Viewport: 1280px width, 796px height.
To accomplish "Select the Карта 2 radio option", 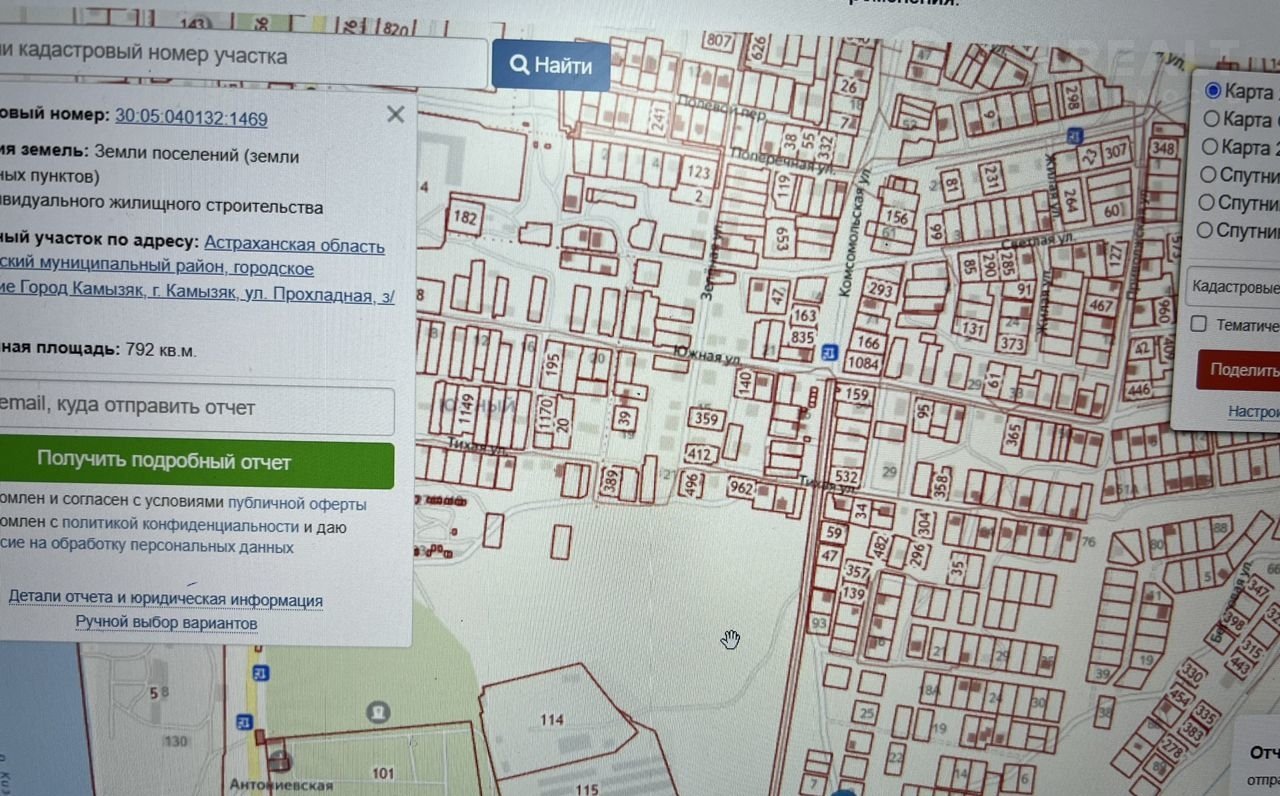I will click(1213, 147).
